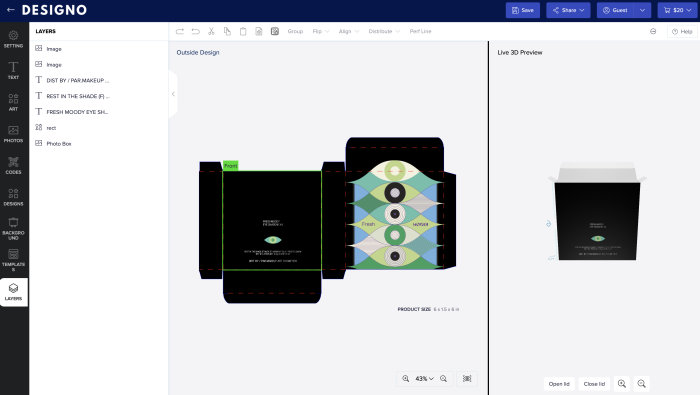The image size is (700, 395).
Task: Click canvas zoom out magnifier left of 43%
Action: (405, 378)
